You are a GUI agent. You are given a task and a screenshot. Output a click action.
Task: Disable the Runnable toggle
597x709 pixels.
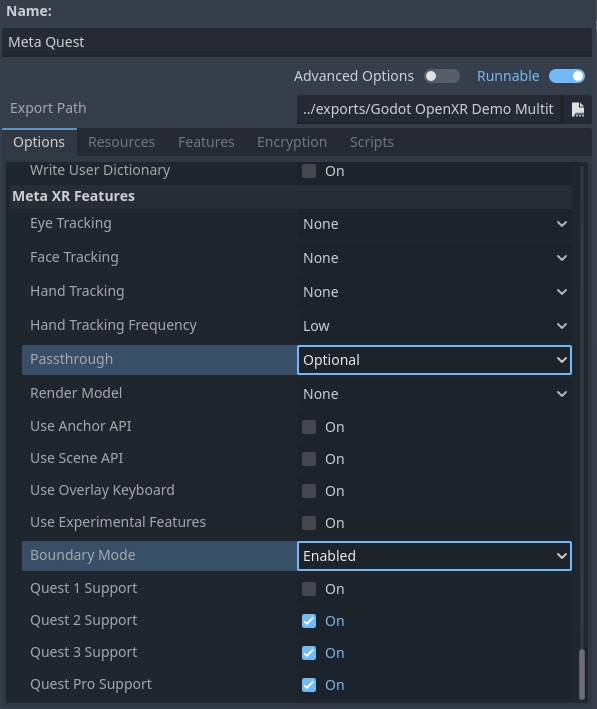click(x=567, y=76)
